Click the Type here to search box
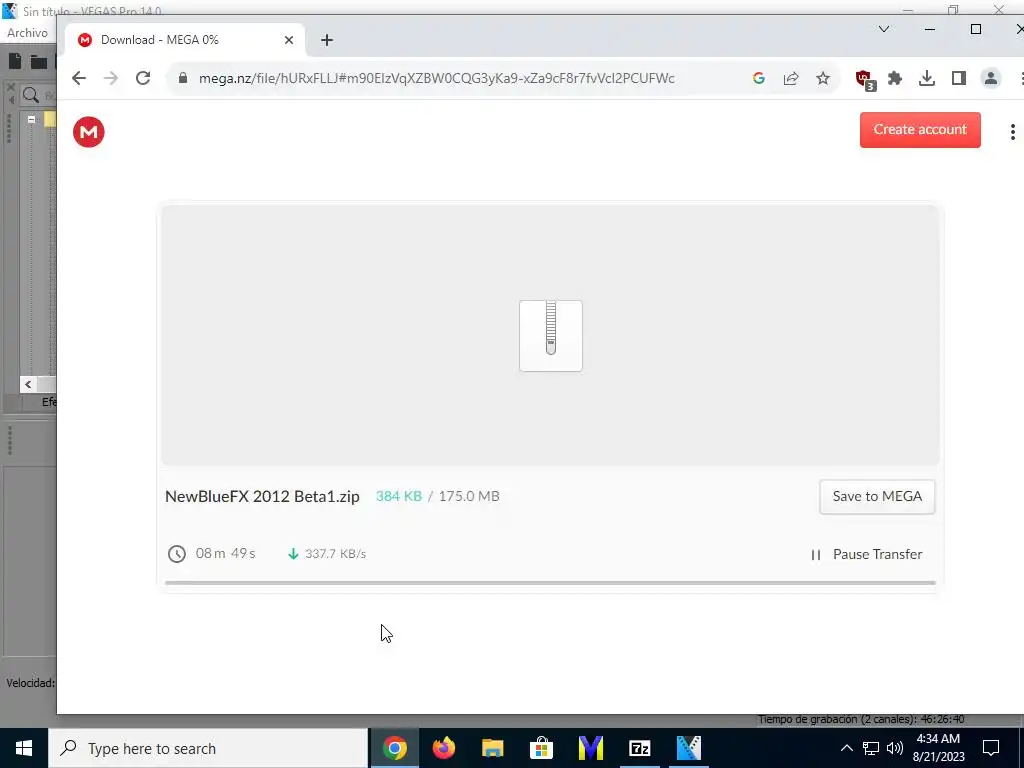 point(208,748)
